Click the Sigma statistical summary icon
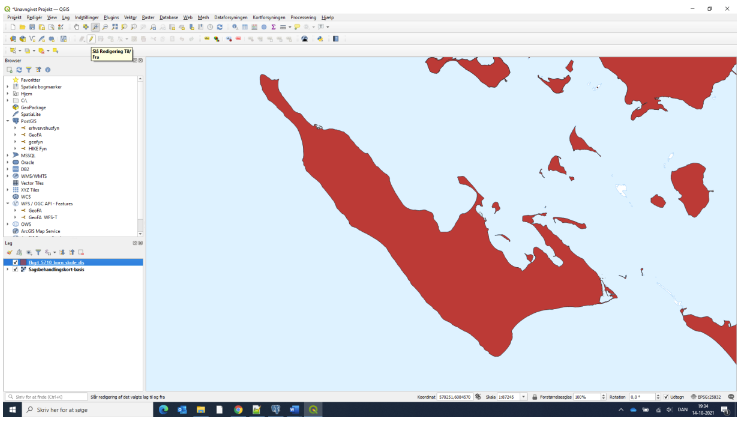Image resolution: width=740 pixels, height=421 pixels. click(x=273, y=27)
